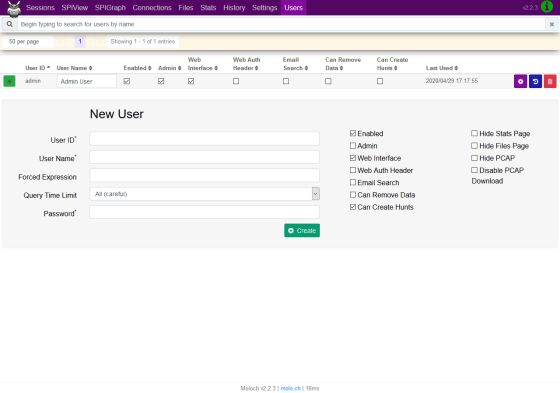Focus the new User ID field
The width and height of the screenshot is (560, 393).
205,139
